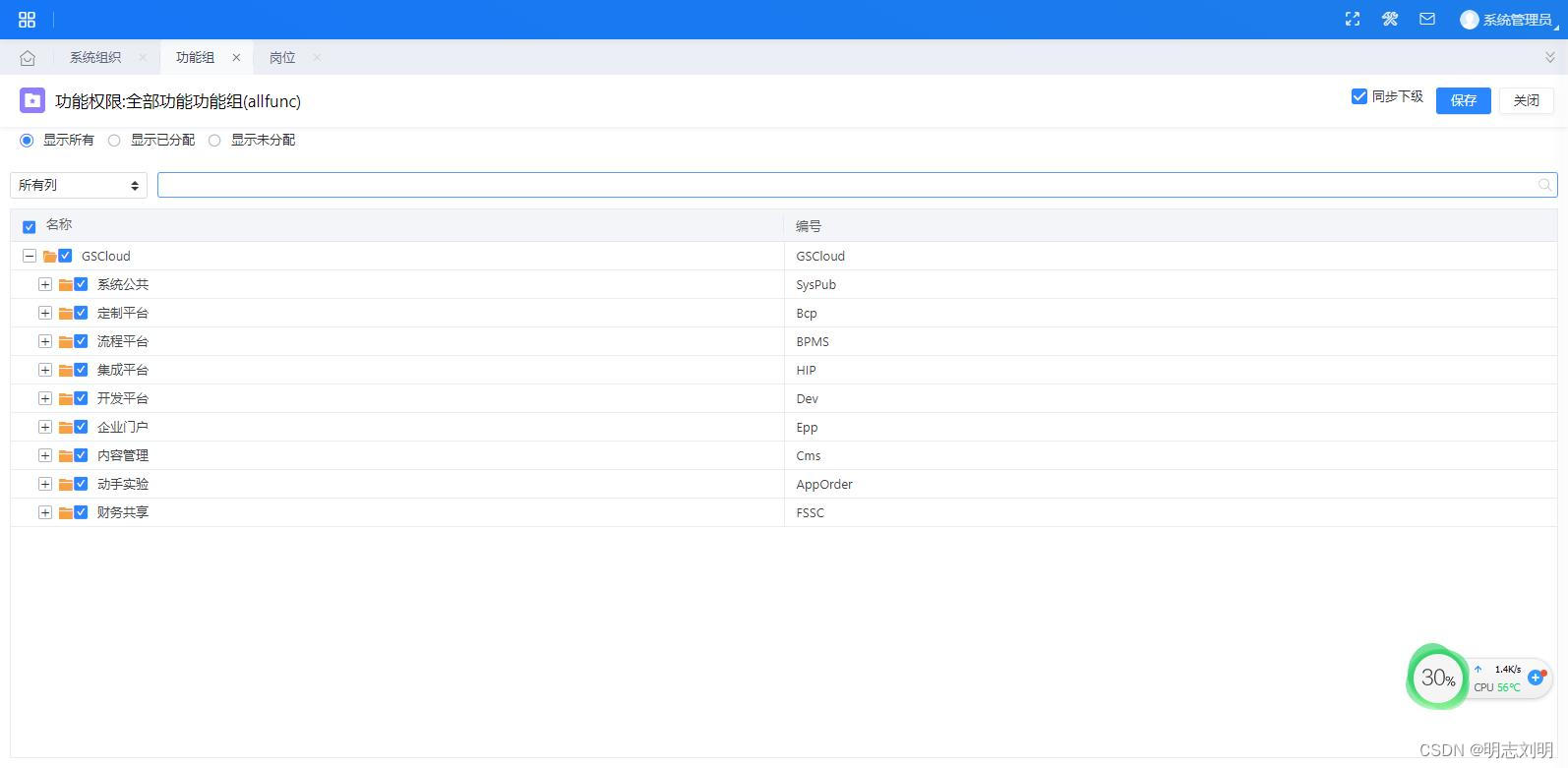Viewport: 1568px width, 768px height.
Task: Expand the 动手实验 node
Action: tap(45, 484)
